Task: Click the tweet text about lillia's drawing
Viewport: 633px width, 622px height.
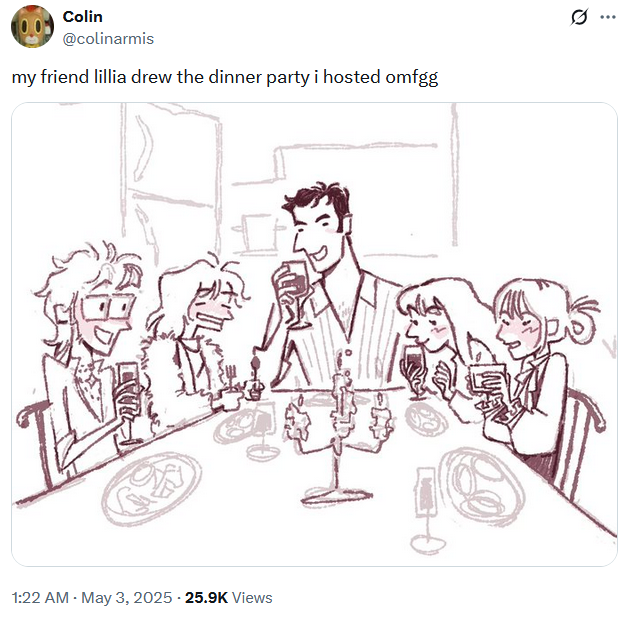Action: pos(225,77)
